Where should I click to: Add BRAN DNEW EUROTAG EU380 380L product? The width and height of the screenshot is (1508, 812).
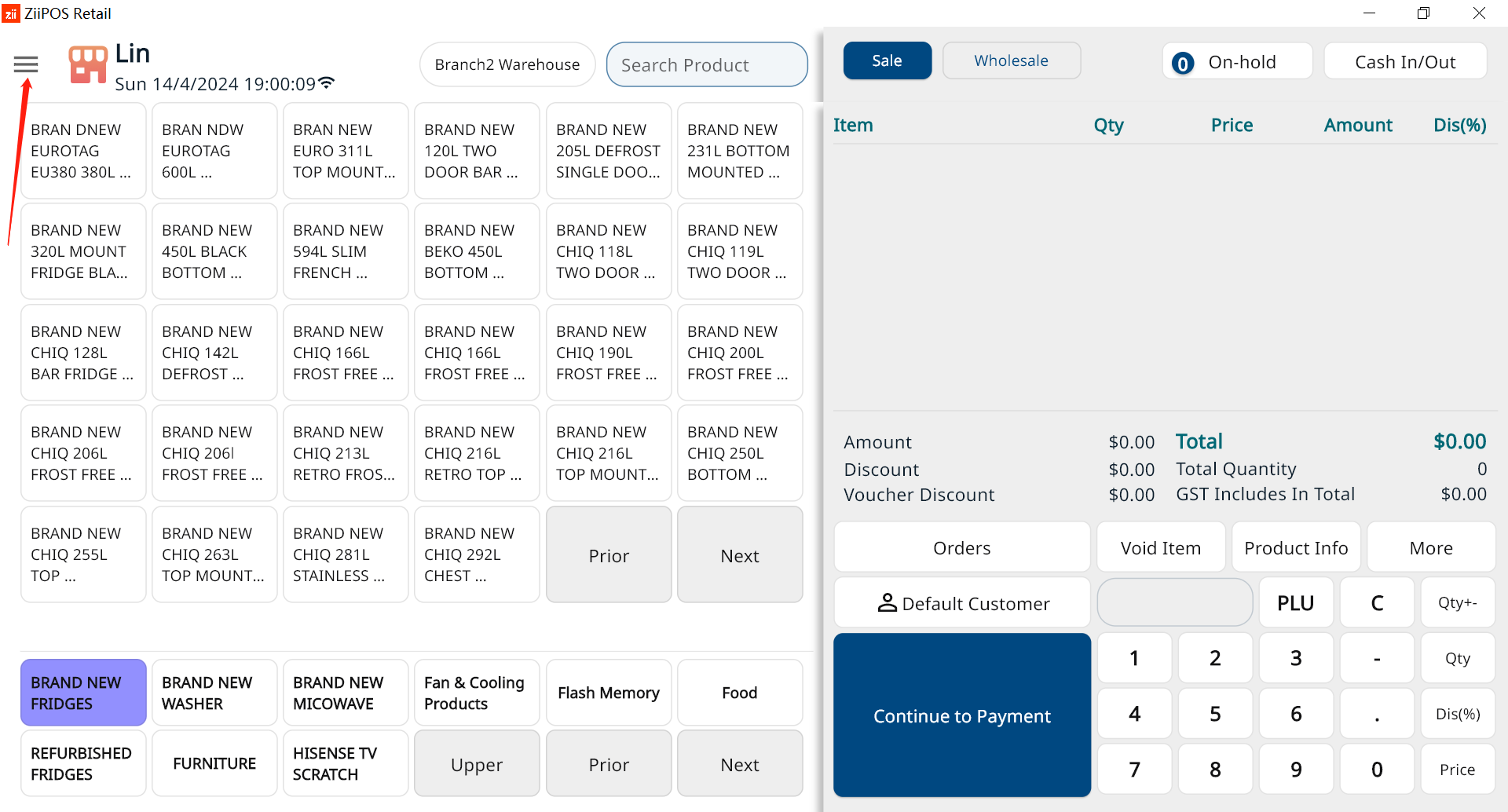tap(83, 151)
